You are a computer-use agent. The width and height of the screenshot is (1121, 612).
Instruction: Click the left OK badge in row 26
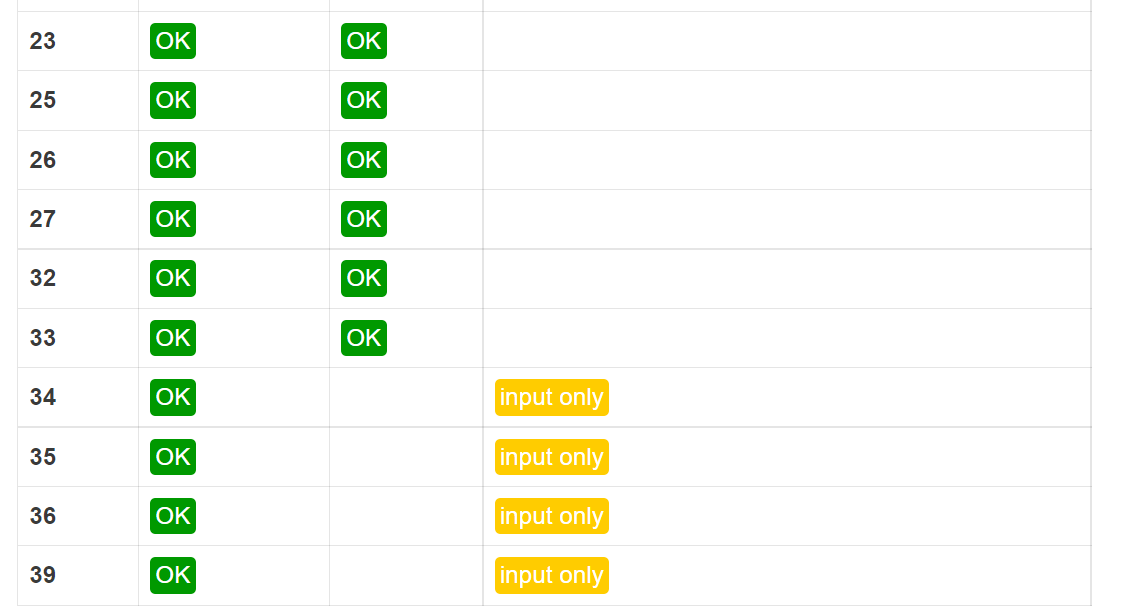[173, 160]
